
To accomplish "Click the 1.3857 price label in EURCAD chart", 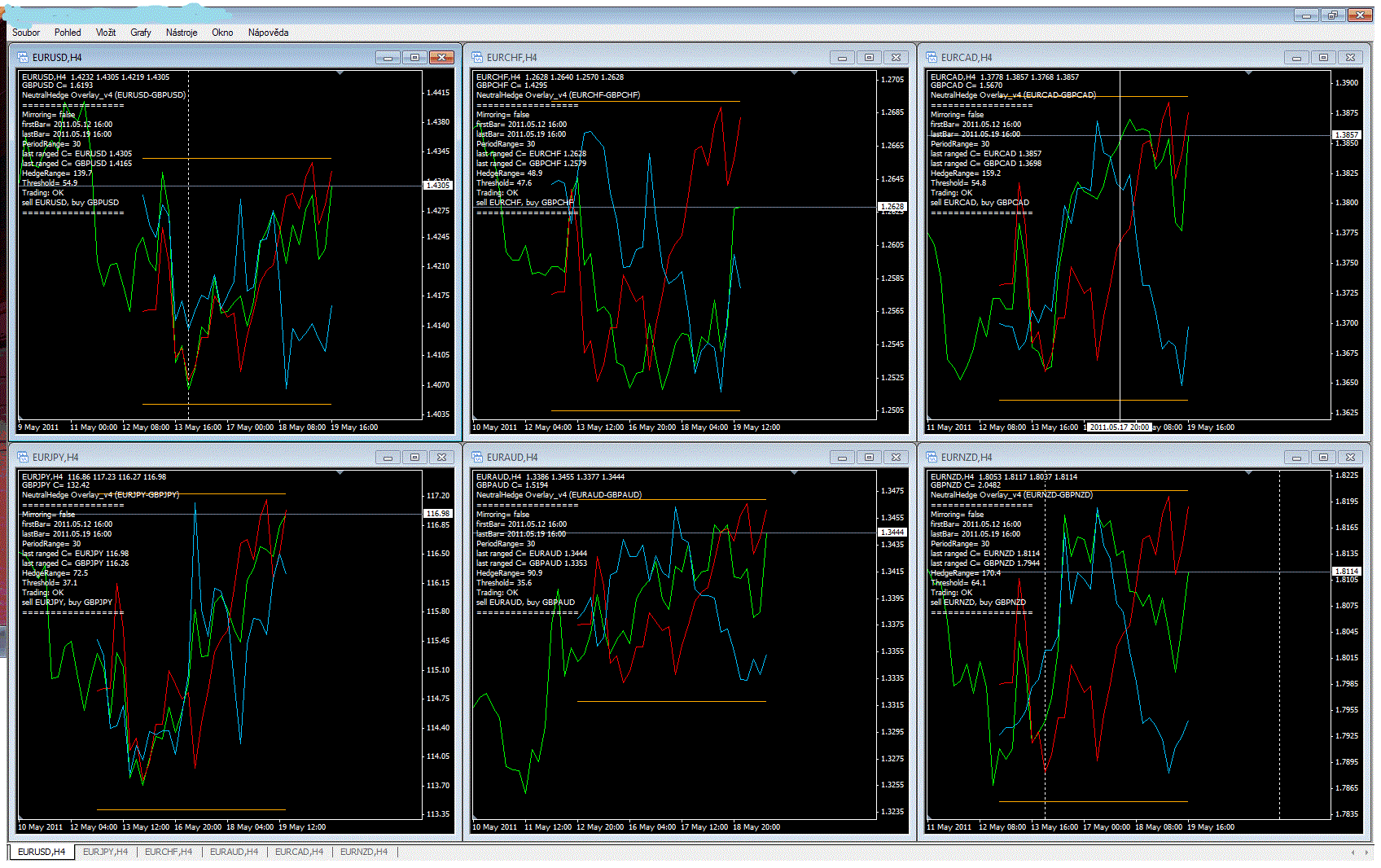I will click(1346, 135).
